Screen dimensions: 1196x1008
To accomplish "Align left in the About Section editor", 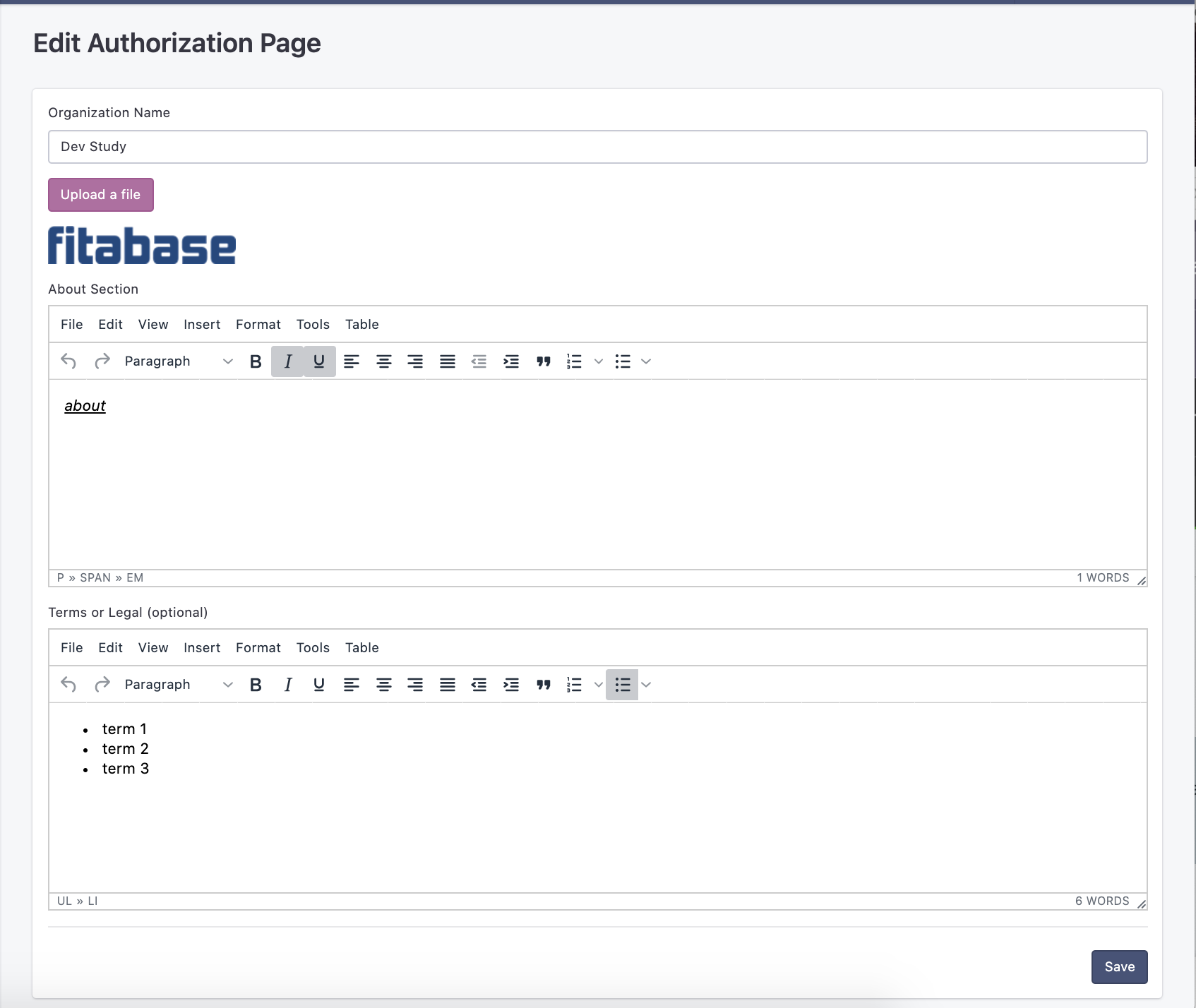I will (352, 361).
